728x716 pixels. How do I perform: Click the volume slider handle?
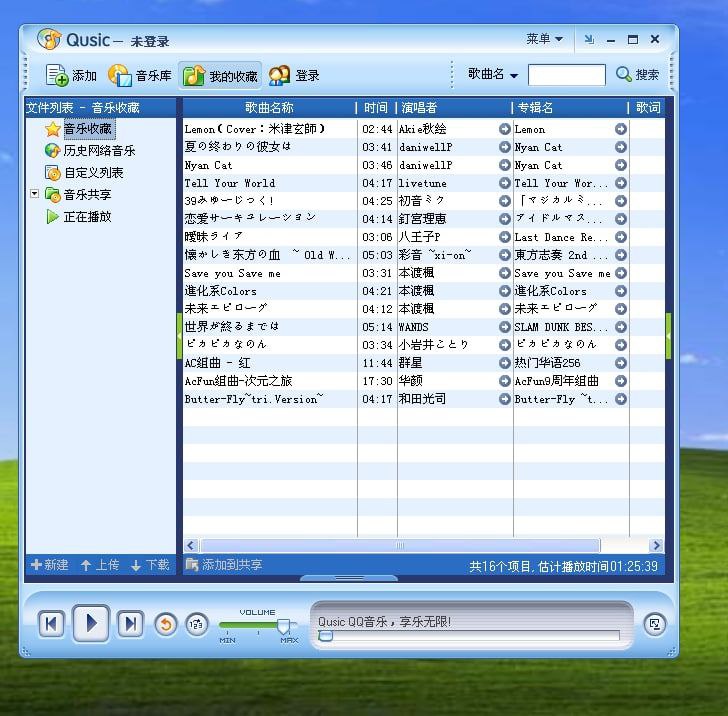[x=283, y=625]
